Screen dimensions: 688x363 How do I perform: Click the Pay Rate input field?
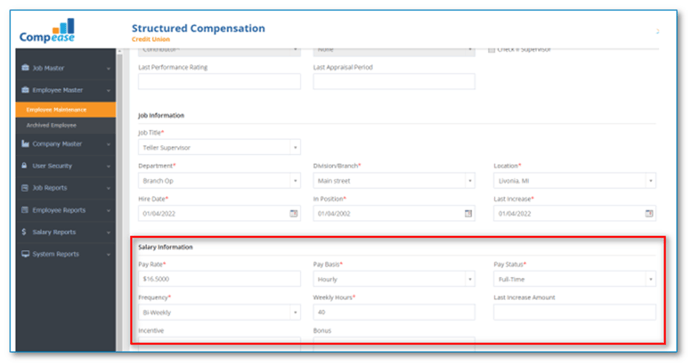(x=219, y=279)
